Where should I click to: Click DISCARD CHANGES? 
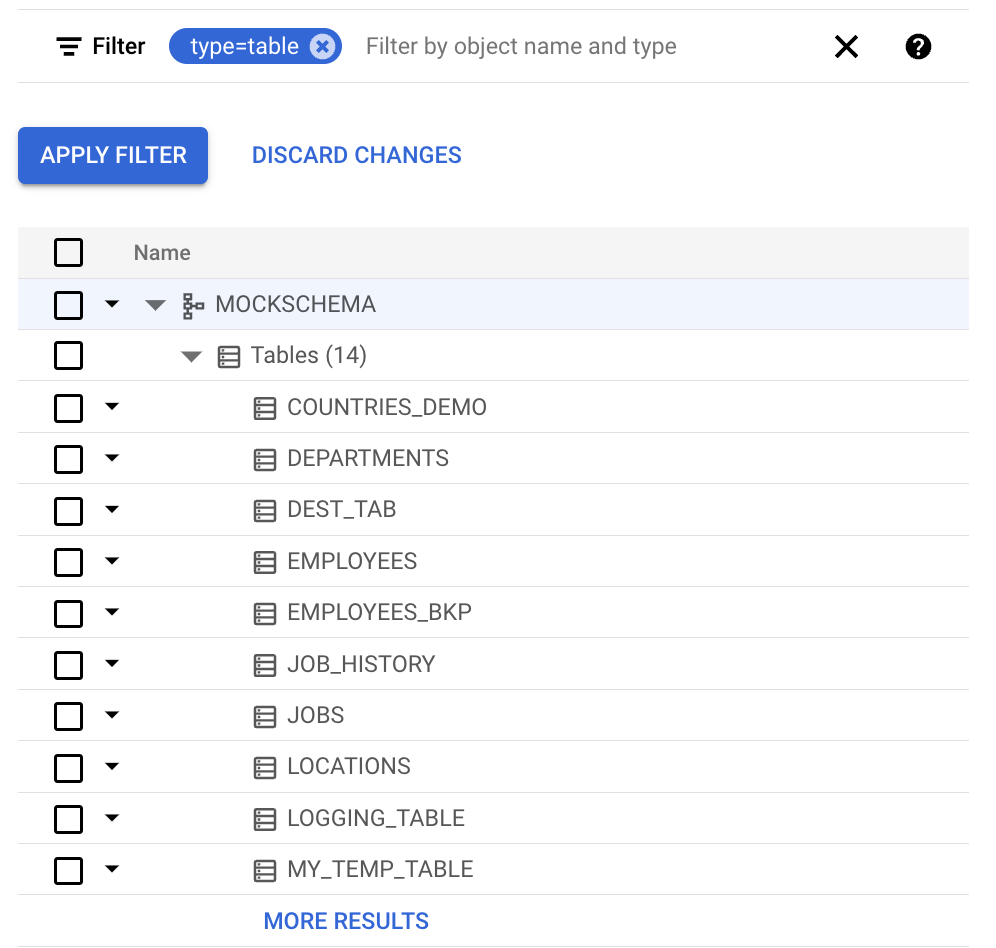[x=356, y=155]
